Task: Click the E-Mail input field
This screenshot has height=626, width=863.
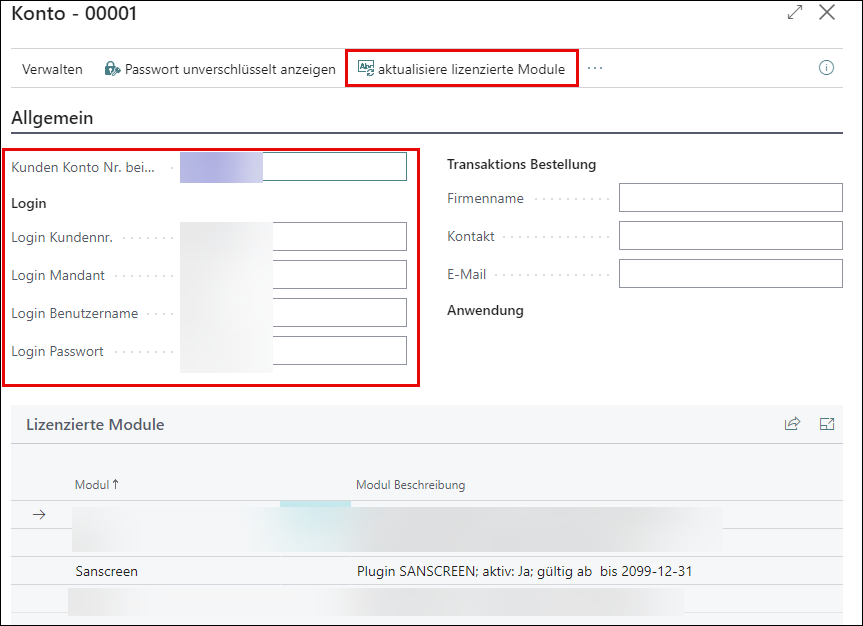Action: [730, 274]
